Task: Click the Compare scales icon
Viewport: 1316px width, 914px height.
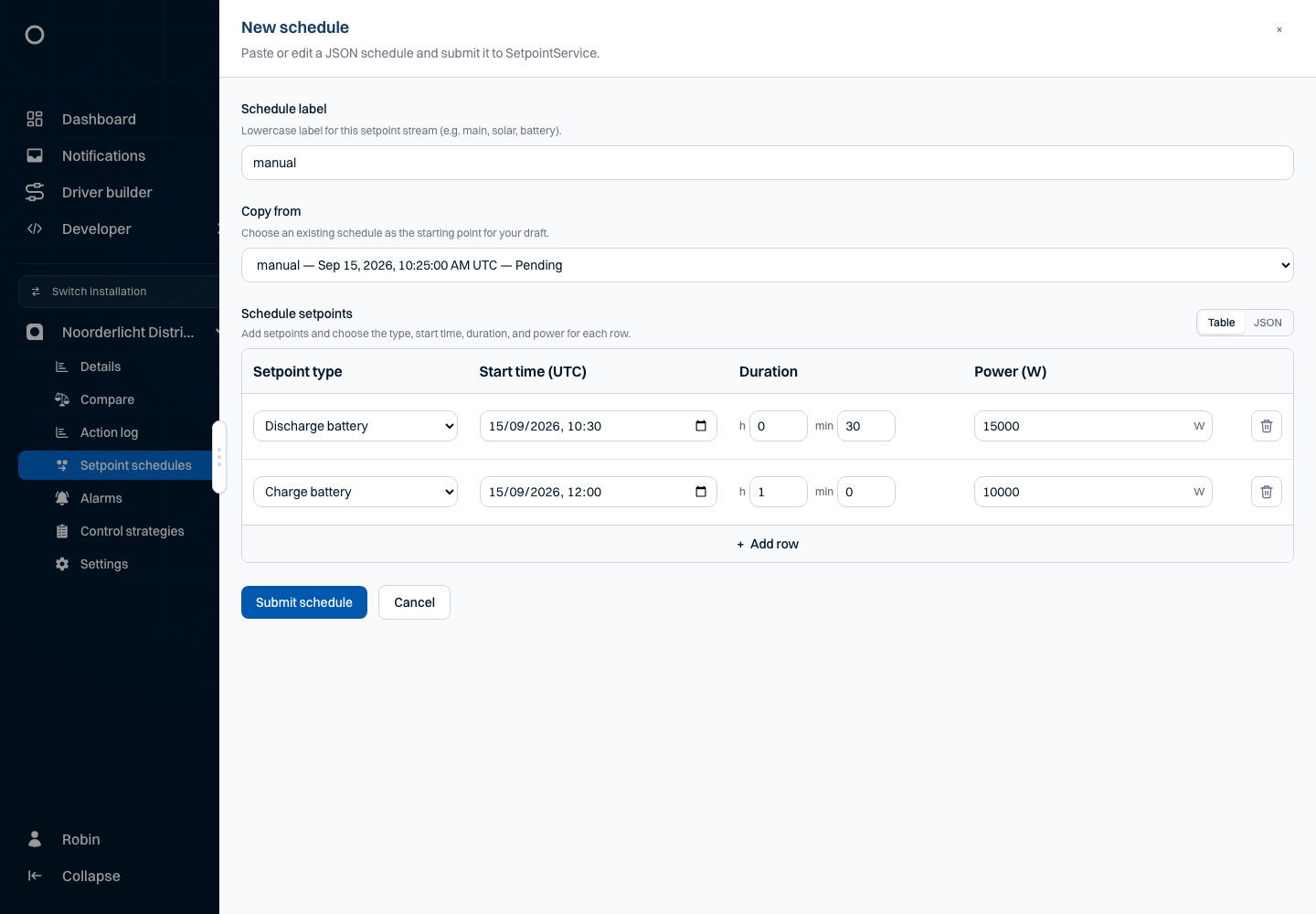Action: click(x=62, y=399)
